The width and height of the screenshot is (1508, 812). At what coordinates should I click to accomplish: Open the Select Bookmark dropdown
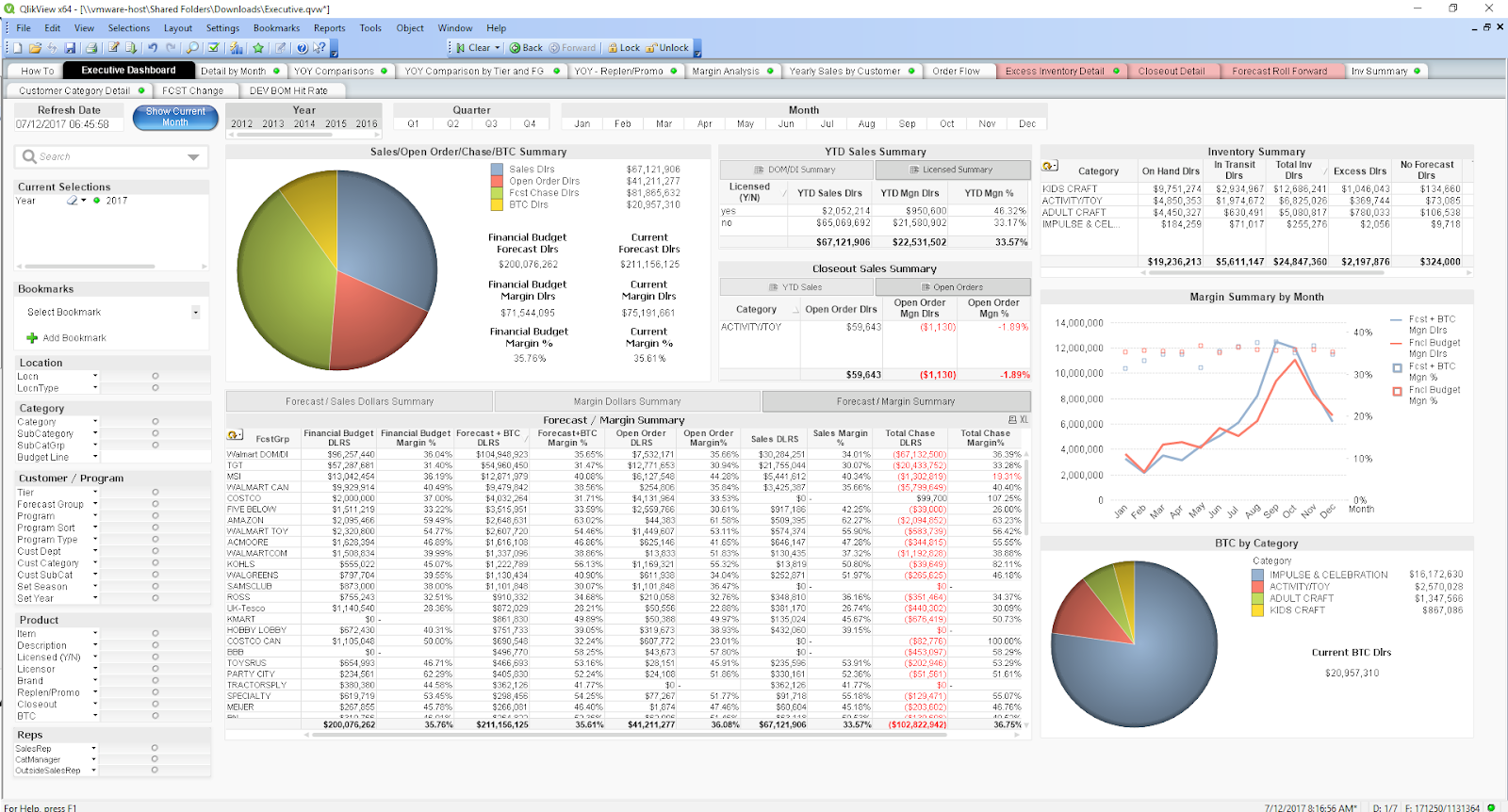pos(195,312)
